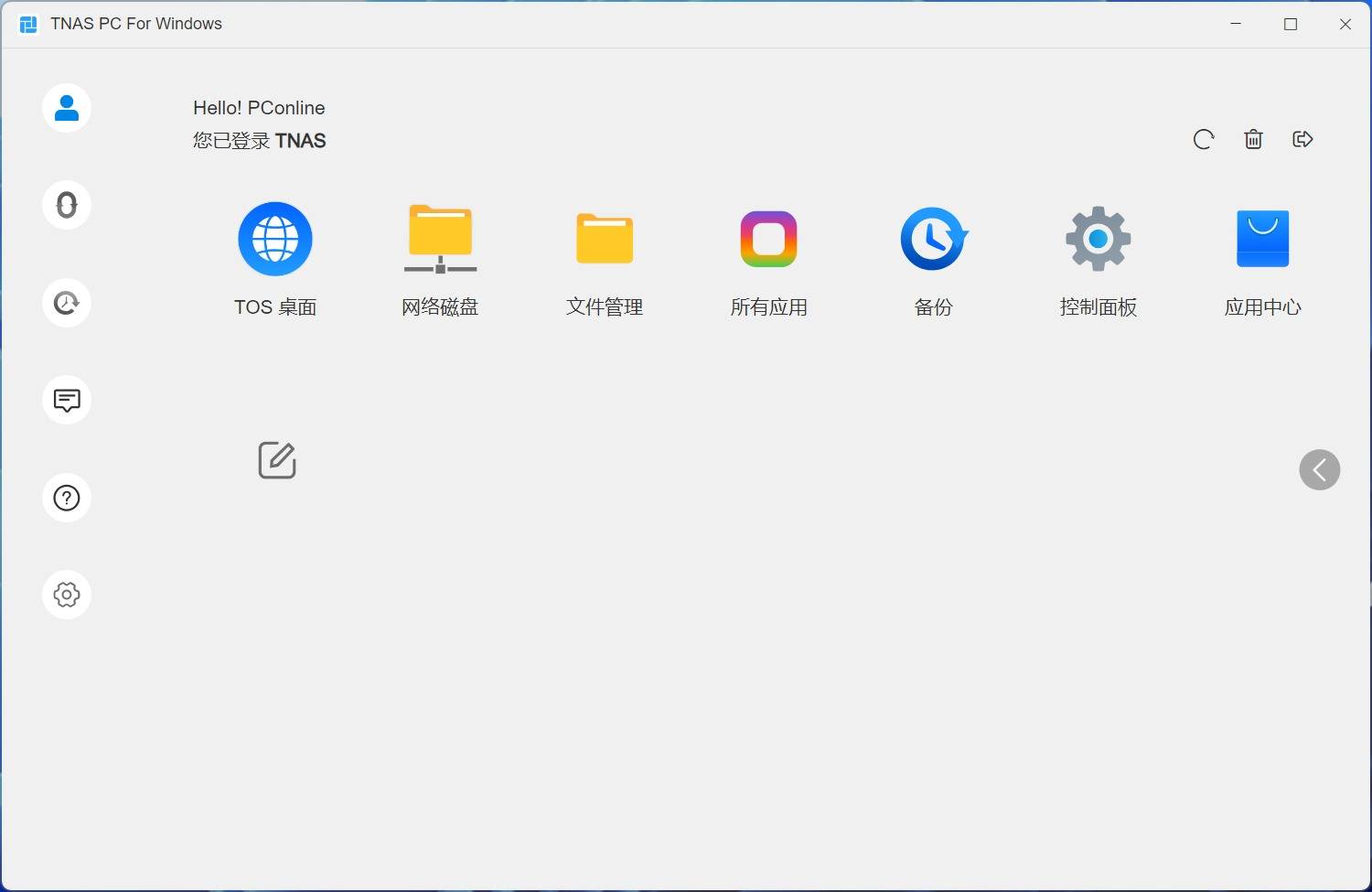The height and width of the screenshot is (892, 1372).
Task: Open 网络磁盘 network drive icon
Action: pos(440,239)
